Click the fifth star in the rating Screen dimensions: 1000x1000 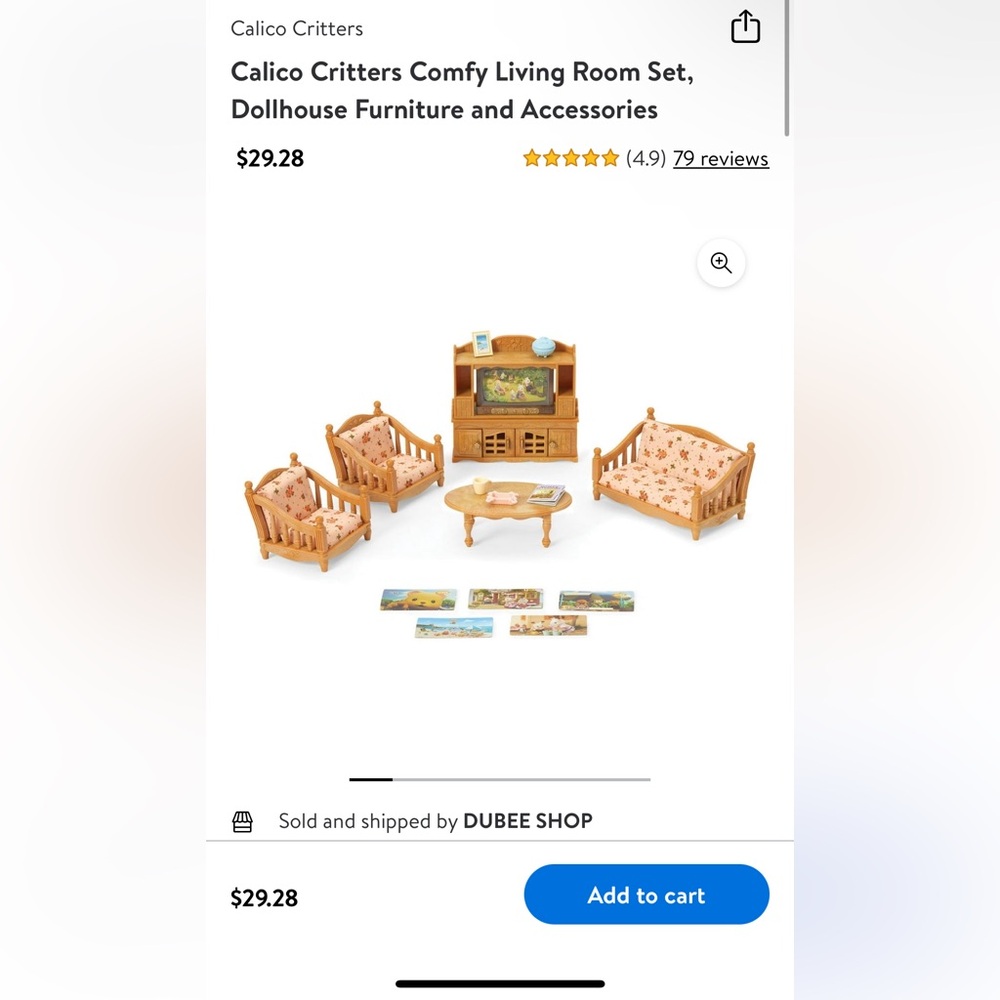point(608,158)
